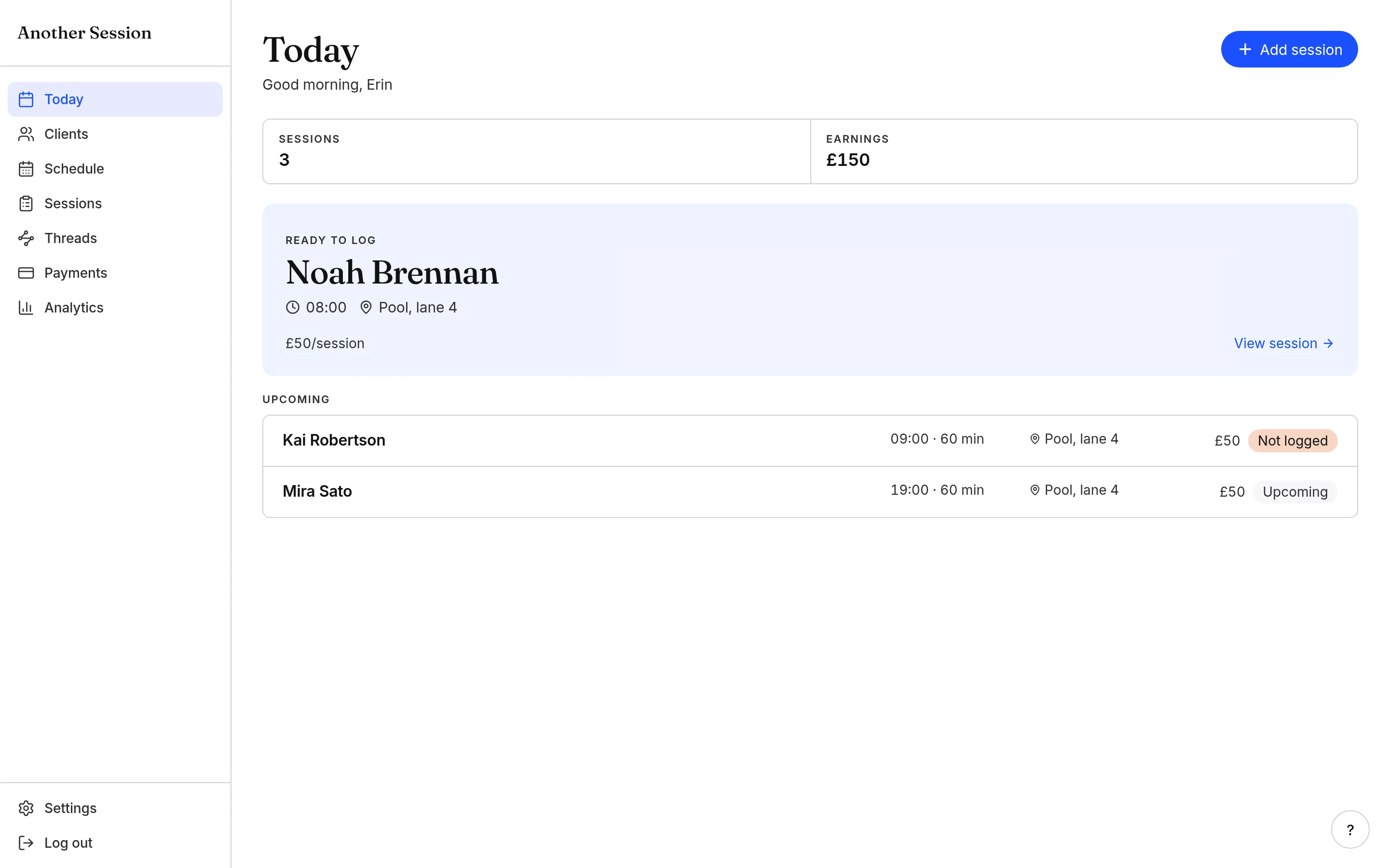Click the Threads route icon
Viewport: 1389px width, 868px height.
[26, 238]
